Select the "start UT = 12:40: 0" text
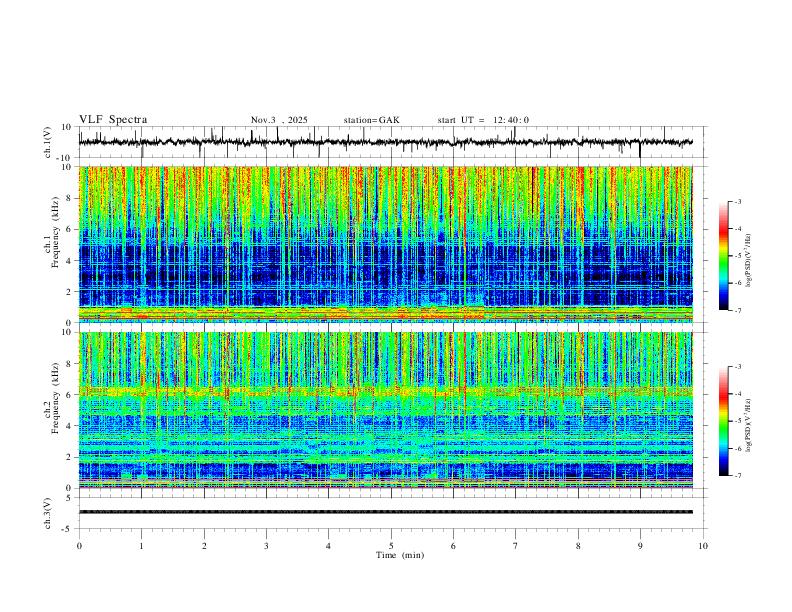 pyautogui.click(x=483, y=120)
